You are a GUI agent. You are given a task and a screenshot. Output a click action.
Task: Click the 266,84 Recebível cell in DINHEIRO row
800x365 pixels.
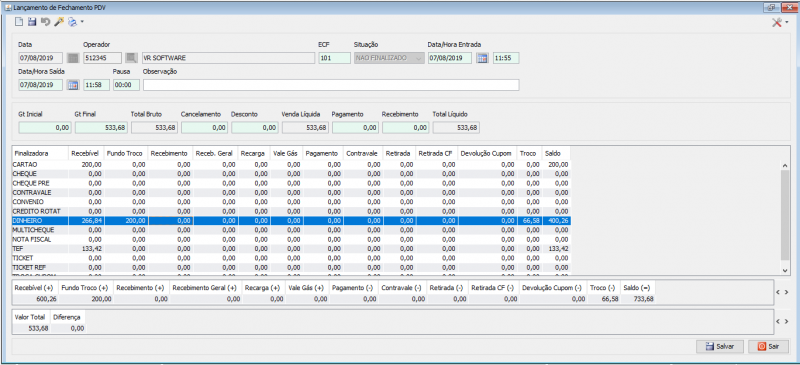tap(86, 221)
